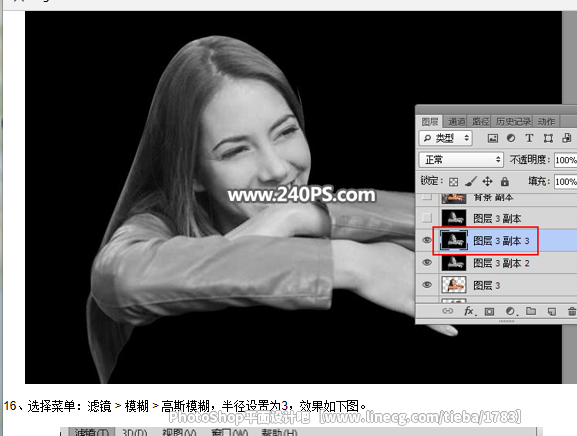Screen dimensions: 577x436
Task: Lock all padlock icon
Action: point(505,181)
